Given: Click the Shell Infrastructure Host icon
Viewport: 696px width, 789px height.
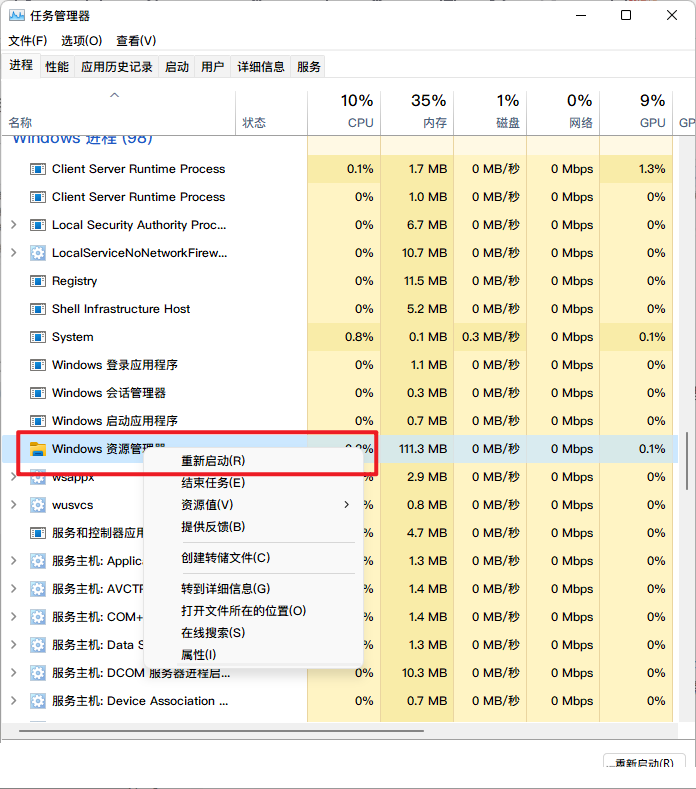Looking at the screenshot, I should point(38,309).
